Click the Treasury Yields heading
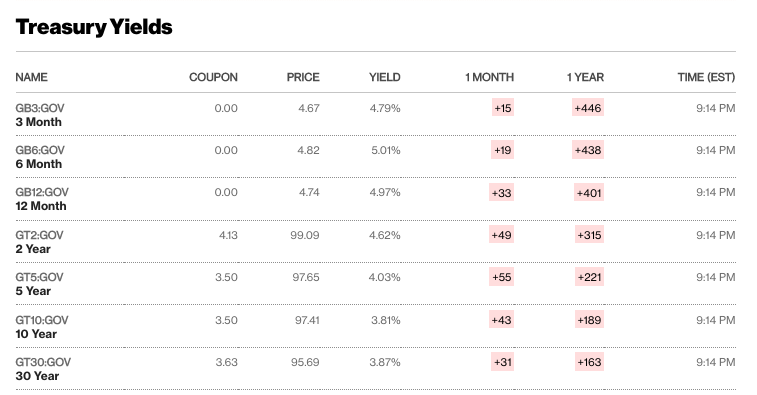The image size is (757, 395). pos(94,27)
